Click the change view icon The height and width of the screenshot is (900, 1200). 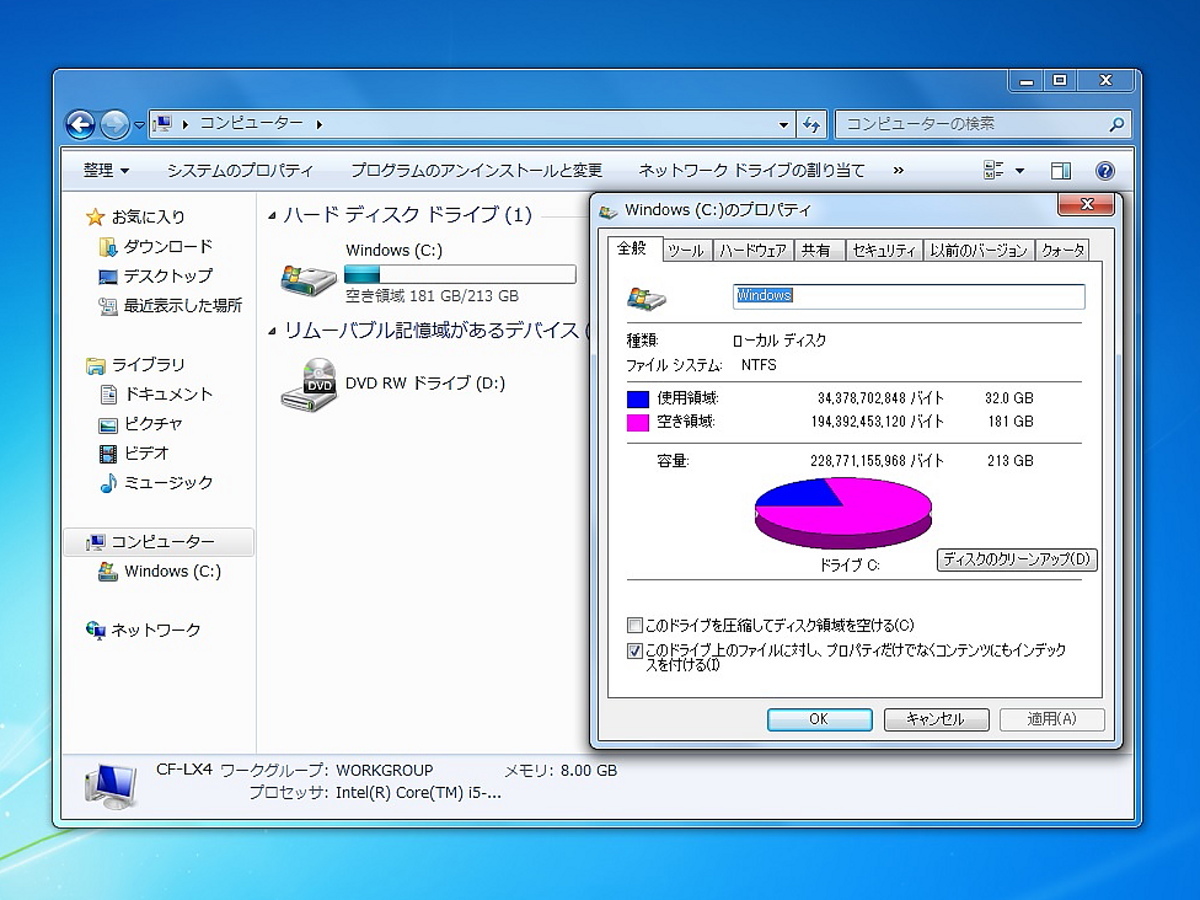click(993, 171)
